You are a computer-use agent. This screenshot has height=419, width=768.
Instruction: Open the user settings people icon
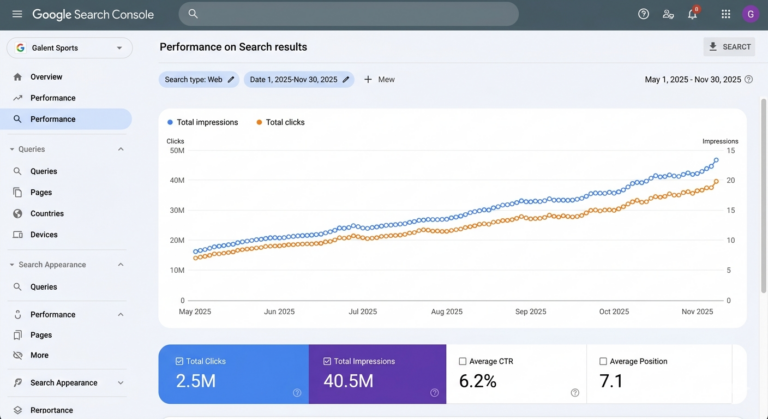click(668, 14)
